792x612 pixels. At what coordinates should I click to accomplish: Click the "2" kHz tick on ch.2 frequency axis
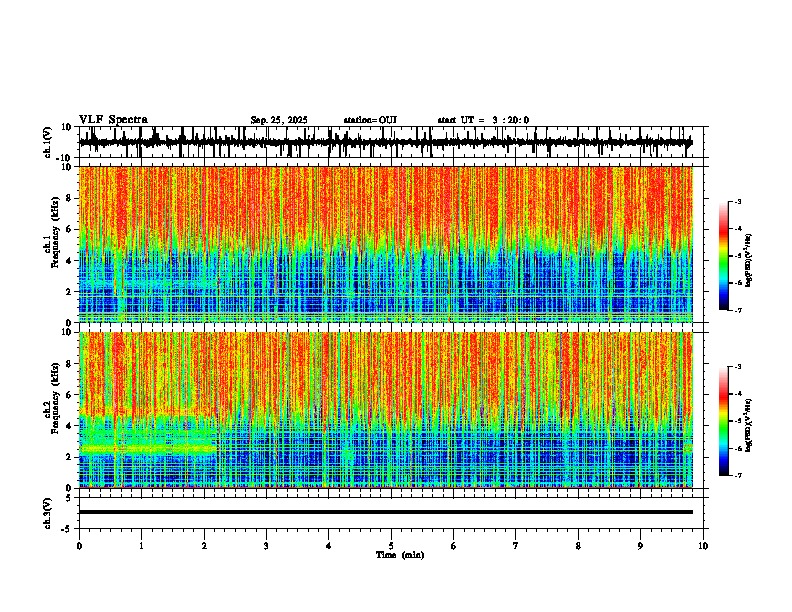coord(70,457)
